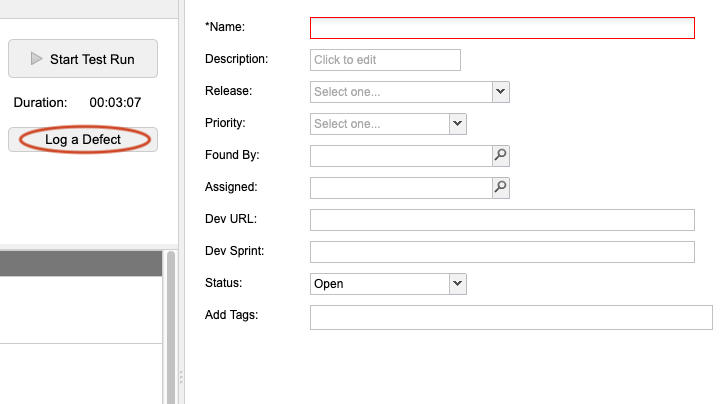Focus the red-outlined Name field
The width and height of the screenshot is (722, 404).
tap(502, 28)
